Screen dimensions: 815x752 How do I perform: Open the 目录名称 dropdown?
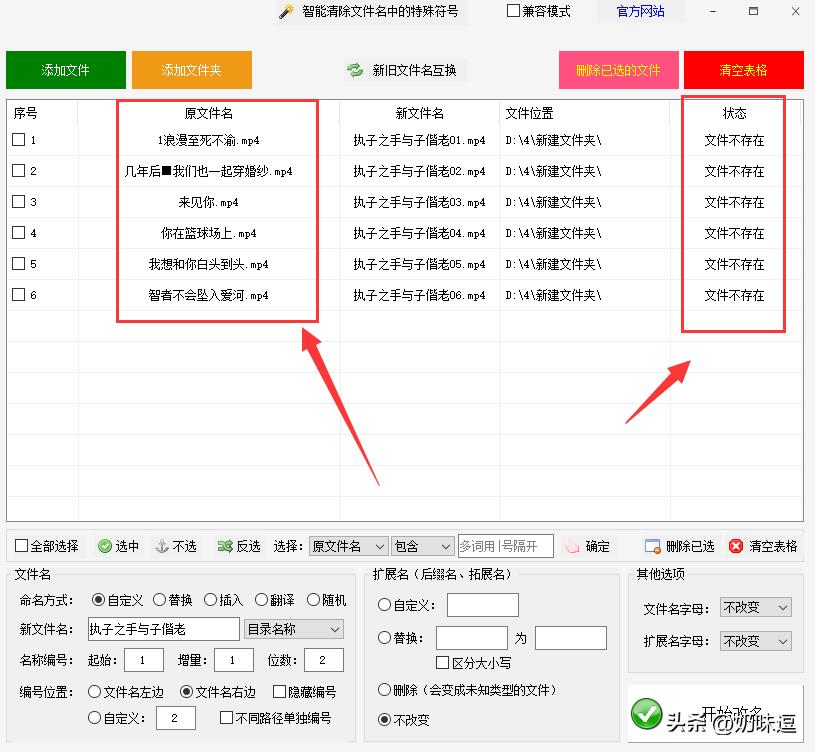(x=296, y=629)
